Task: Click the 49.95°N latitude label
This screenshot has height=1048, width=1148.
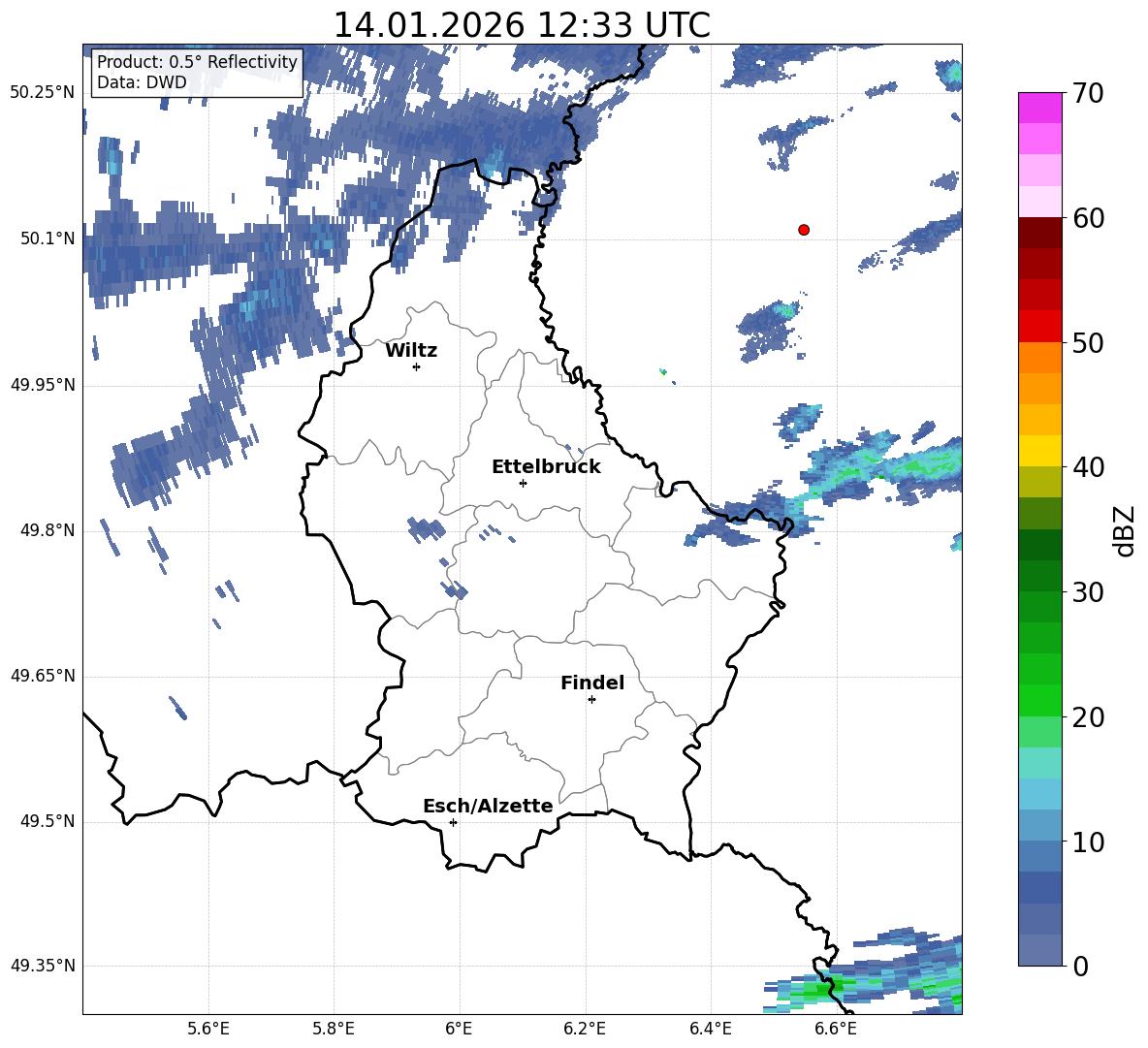Action: coord(43,384)
